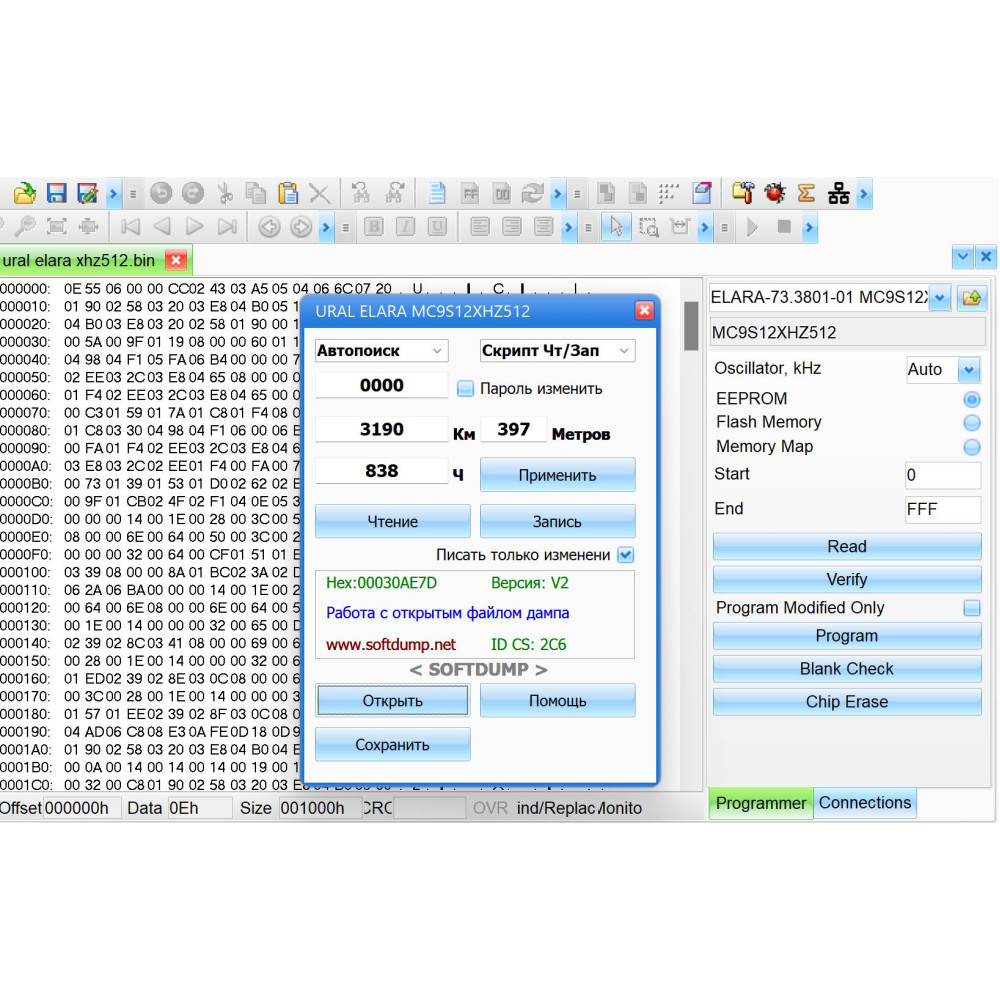Paste from the clipboard icon
The height and width of the screenshot is (1000, 1000).
pyautogui.click(x=288, y=193)
